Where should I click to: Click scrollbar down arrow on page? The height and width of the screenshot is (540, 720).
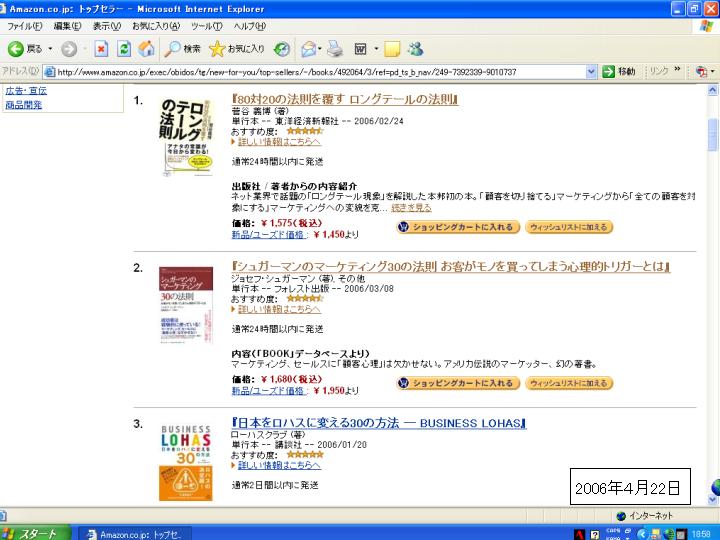pyautogui.click(x=713, y=499)
